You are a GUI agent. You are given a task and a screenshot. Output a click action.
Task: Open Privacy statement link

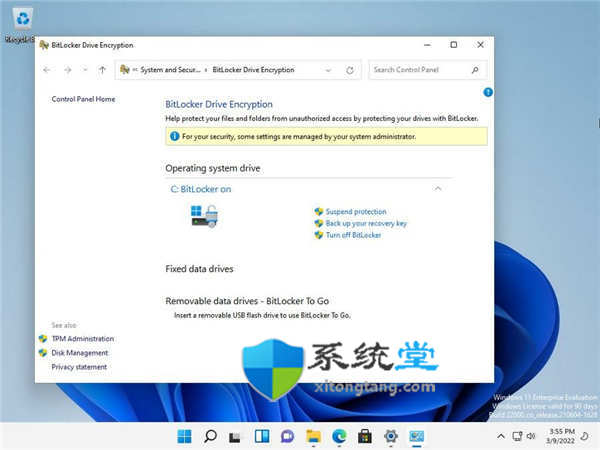[79, 367]
